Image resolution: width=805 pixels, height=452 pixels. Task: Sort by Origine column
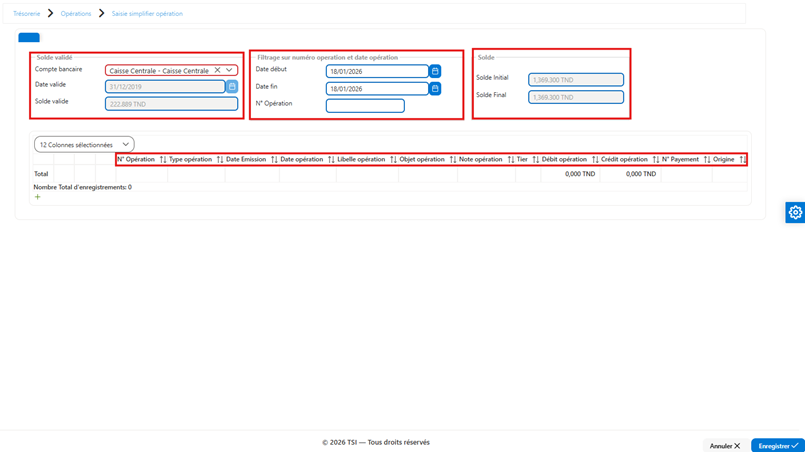click(742, 159)
